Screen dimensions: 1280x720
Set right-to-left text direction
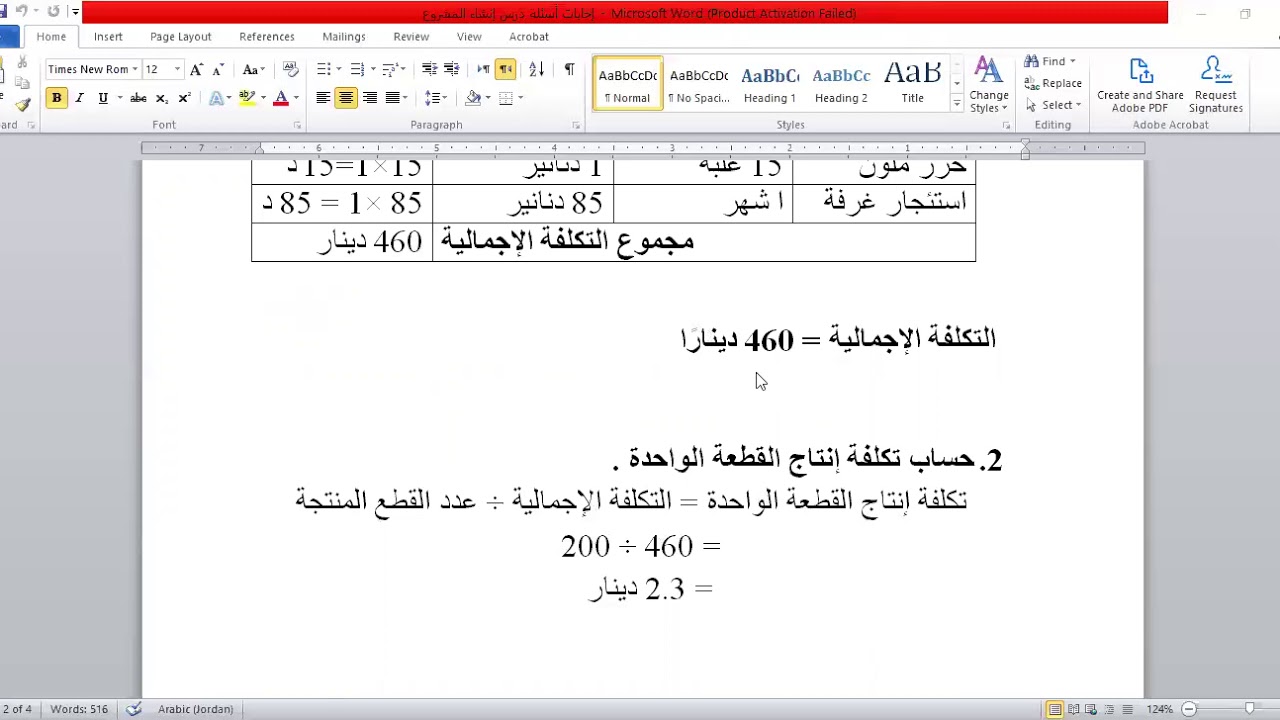[506, 69]
